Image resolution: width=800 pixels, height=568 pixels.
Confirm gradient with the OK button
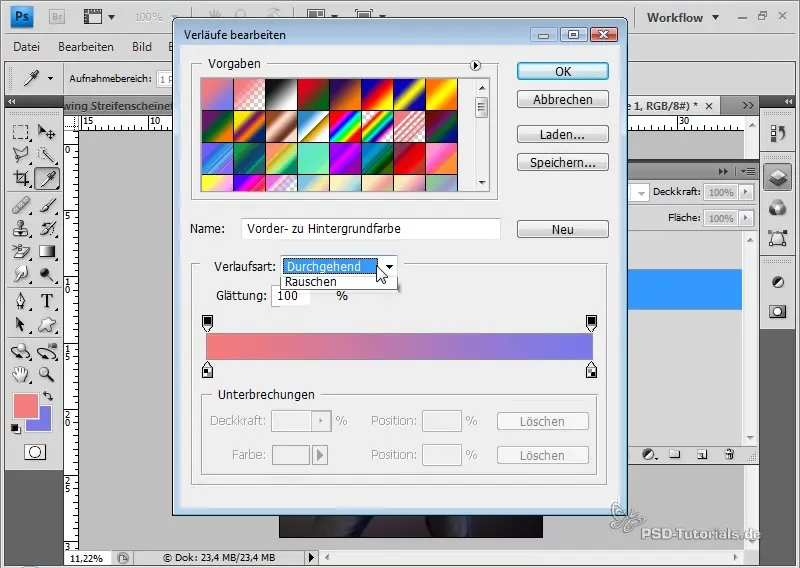coord(563,71)
